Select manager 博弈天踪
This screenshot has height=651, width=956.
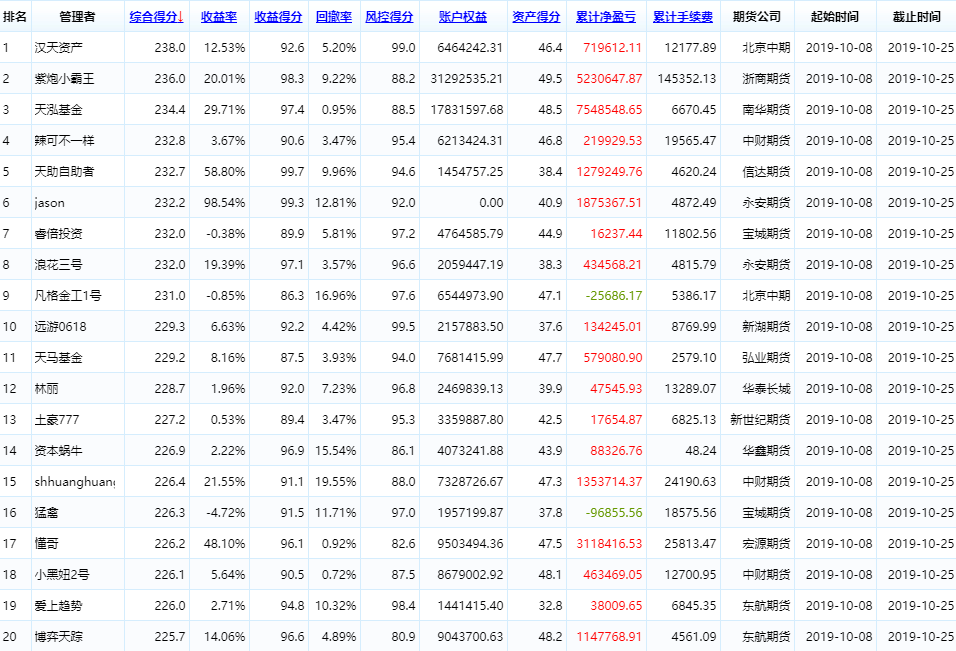point(59,637)
